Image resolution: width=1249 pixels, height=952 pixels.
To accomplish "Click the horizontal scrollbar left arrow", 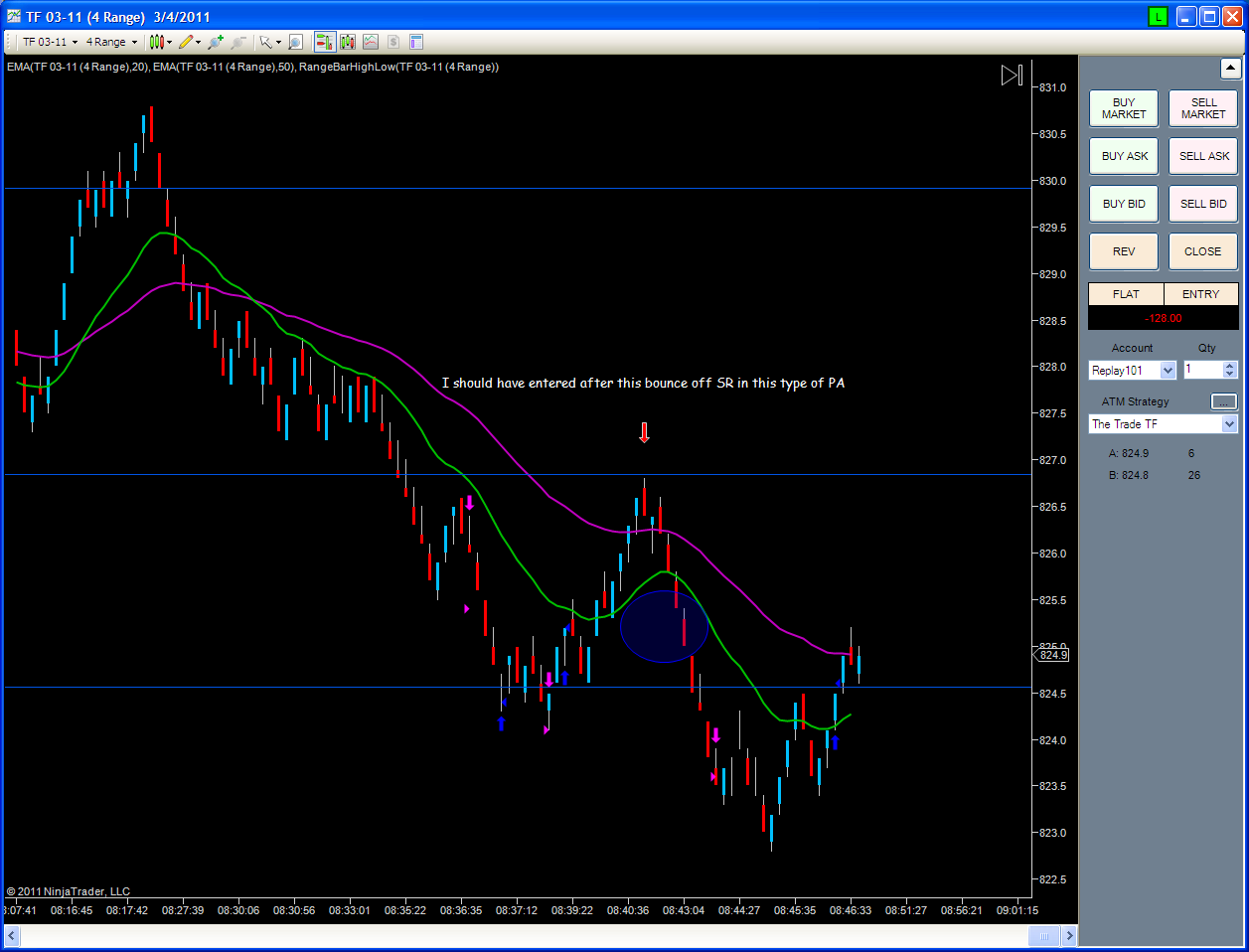I will click(x=12, y=936).
